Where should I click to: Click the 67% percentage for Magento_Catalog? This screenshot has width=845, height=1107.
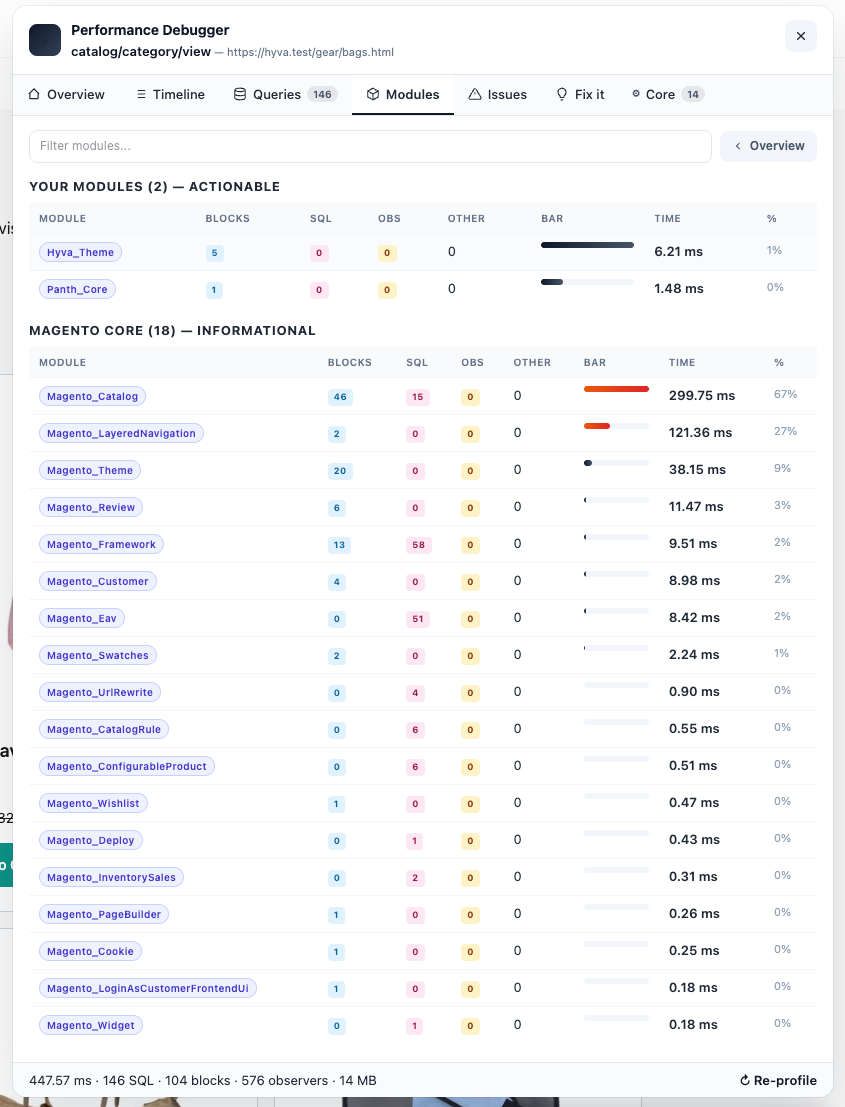click(785, 395)
